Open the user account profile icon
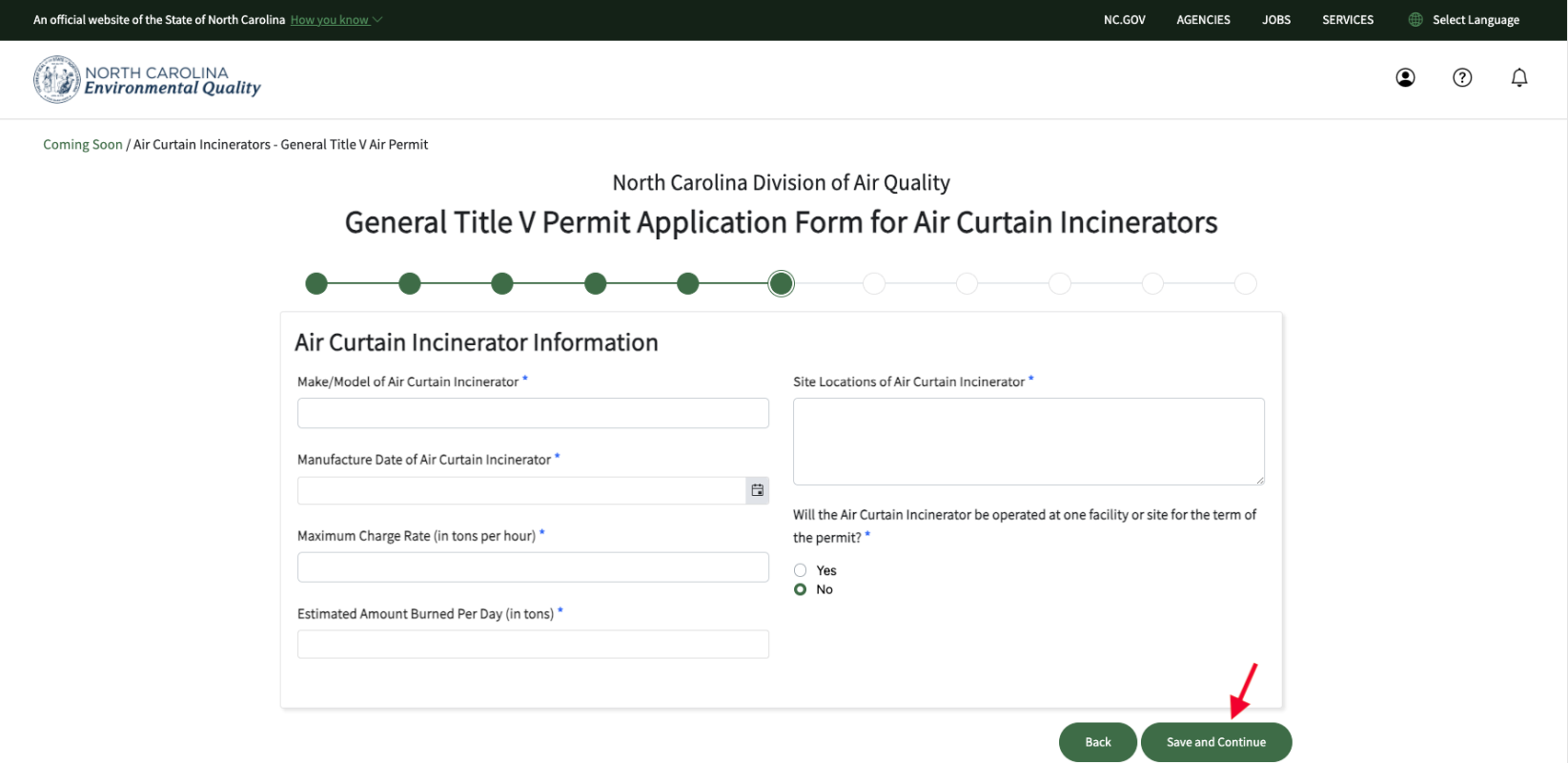The width and height of the screenshot is (1568, 763). (1405, 78)
